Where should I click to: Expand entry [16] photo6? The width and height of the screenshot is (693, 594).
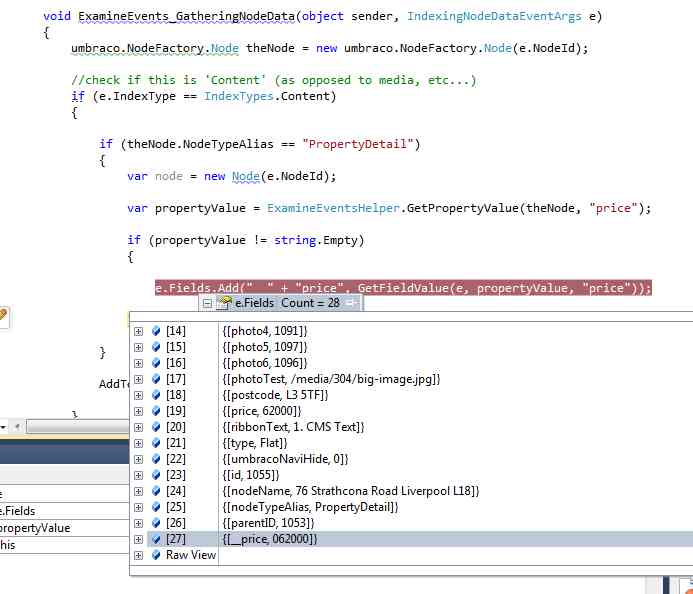[x=138, y=363]
